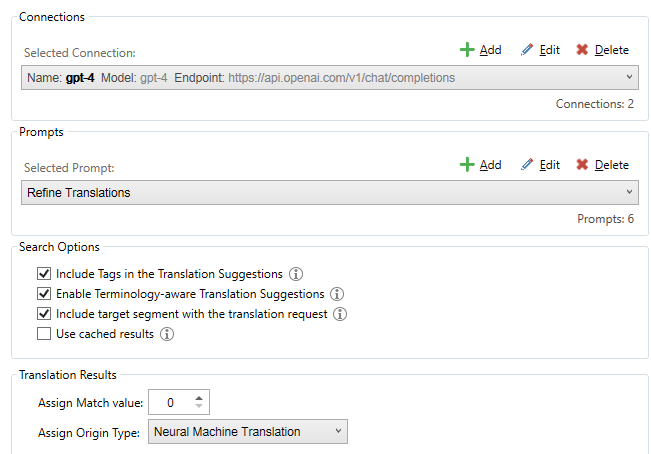The image size is (651, 454).
Task: Click the red X Delete icon in Connections
Action: (x=582, y=50)
